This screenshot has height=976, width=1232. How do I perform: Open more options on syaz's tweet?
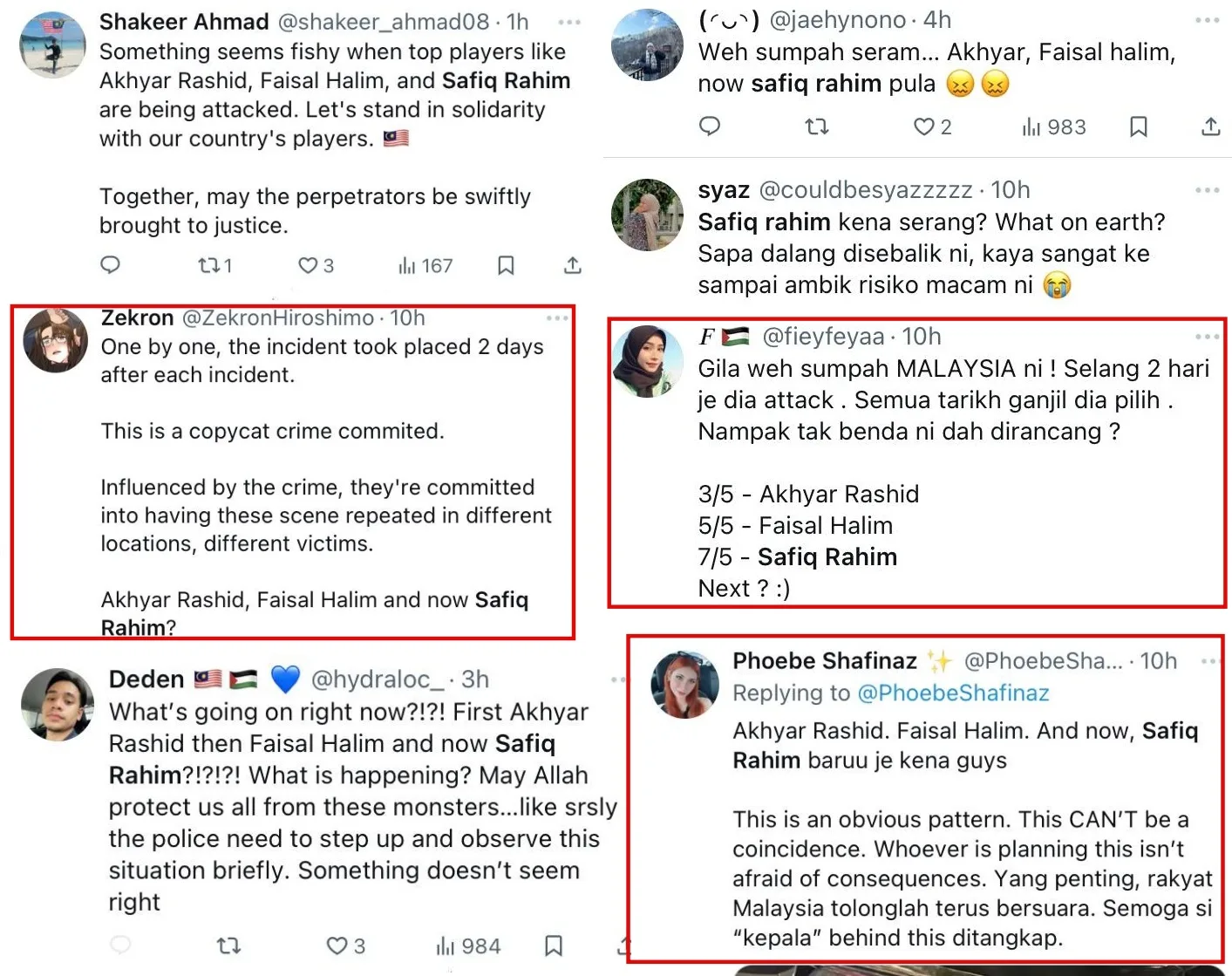(x=1207, y=189)
